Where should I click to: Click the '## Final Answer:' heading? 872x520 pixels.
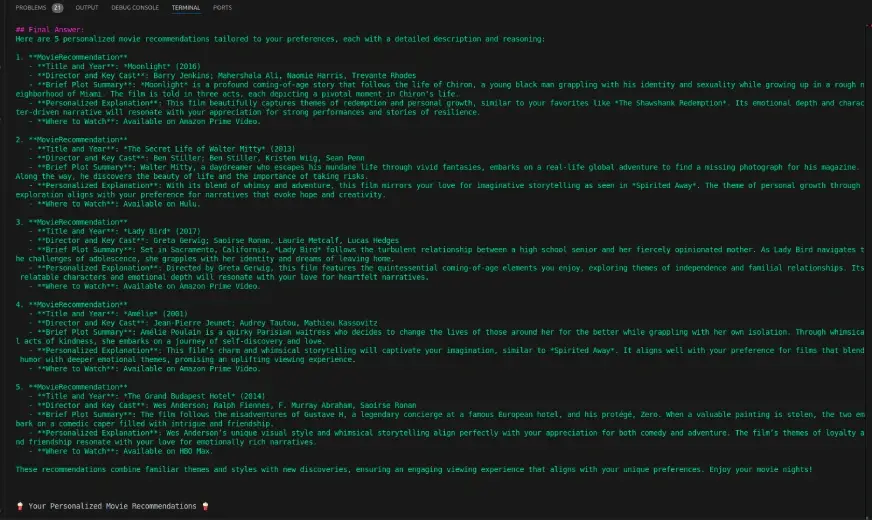(x=49, y=29)
